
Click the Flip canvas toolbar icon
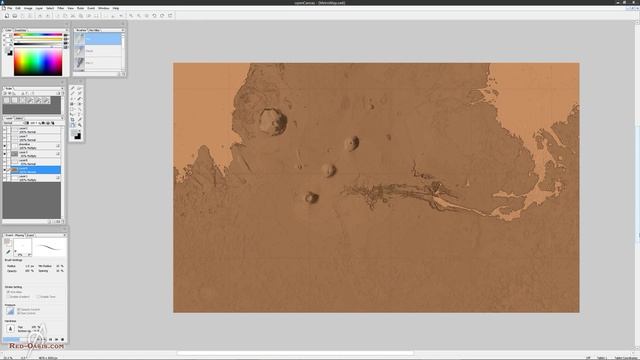pyautogui.click(x=170, y=16)
